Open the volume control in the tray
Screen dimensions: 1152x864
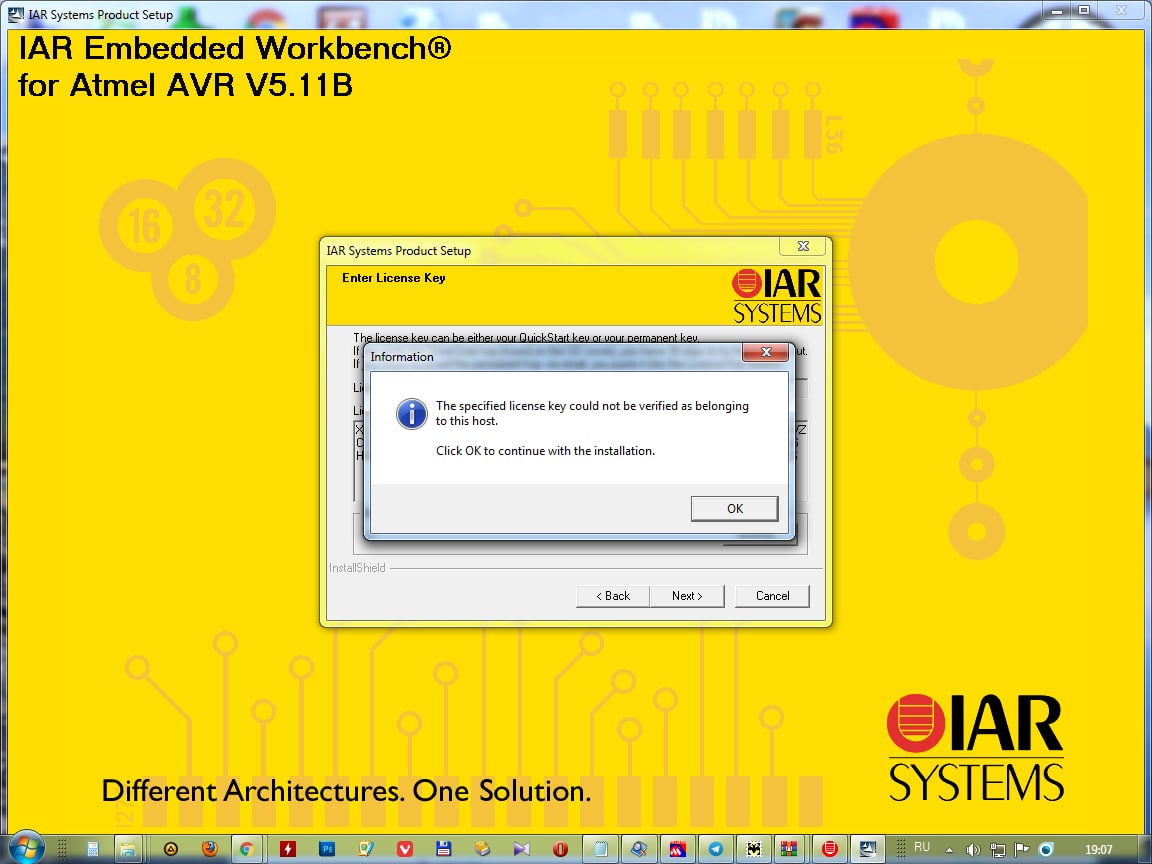[973, 850]
